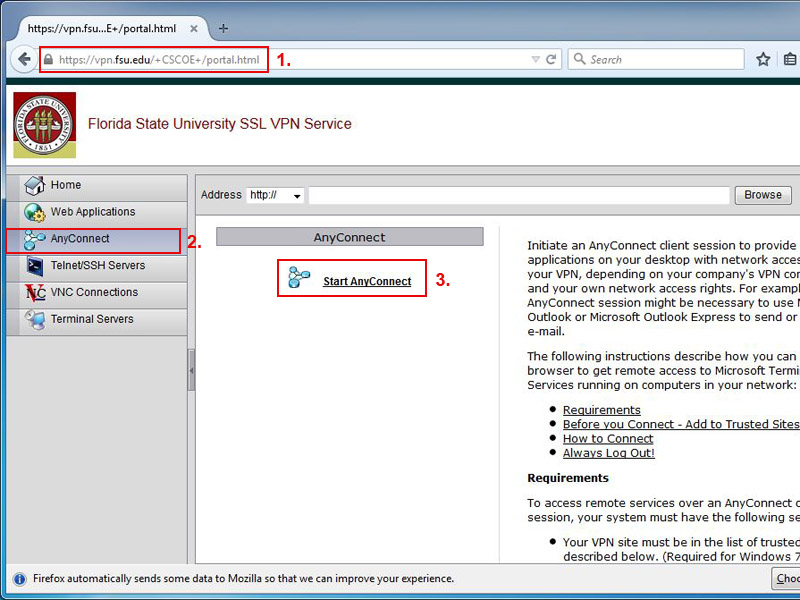The width and height of the screenshot is (800, 600).
Task: Click the Terminal Servers icon
Action: pos(35,320)
